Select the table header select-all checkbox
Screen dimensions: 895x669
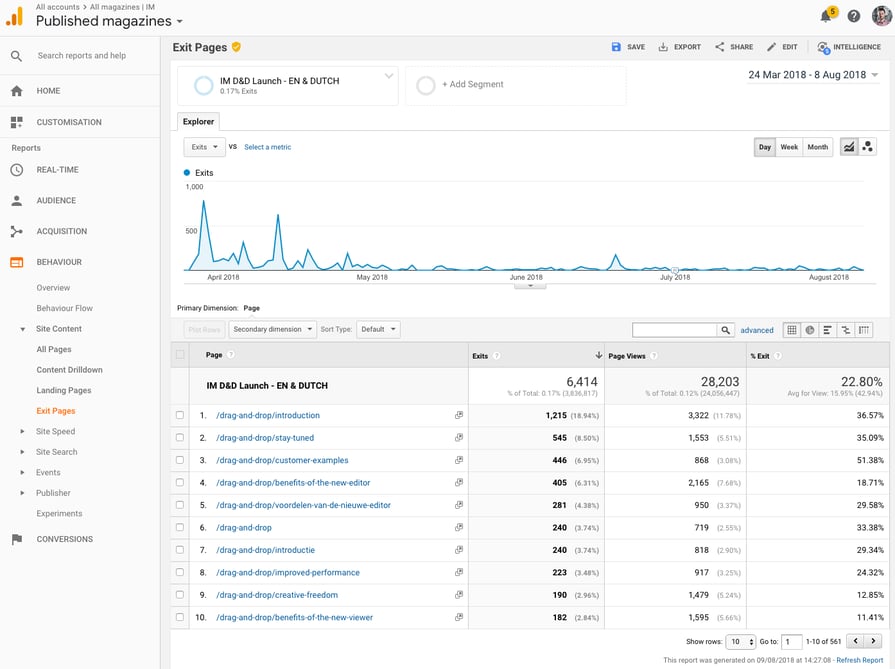click(180, 355)
